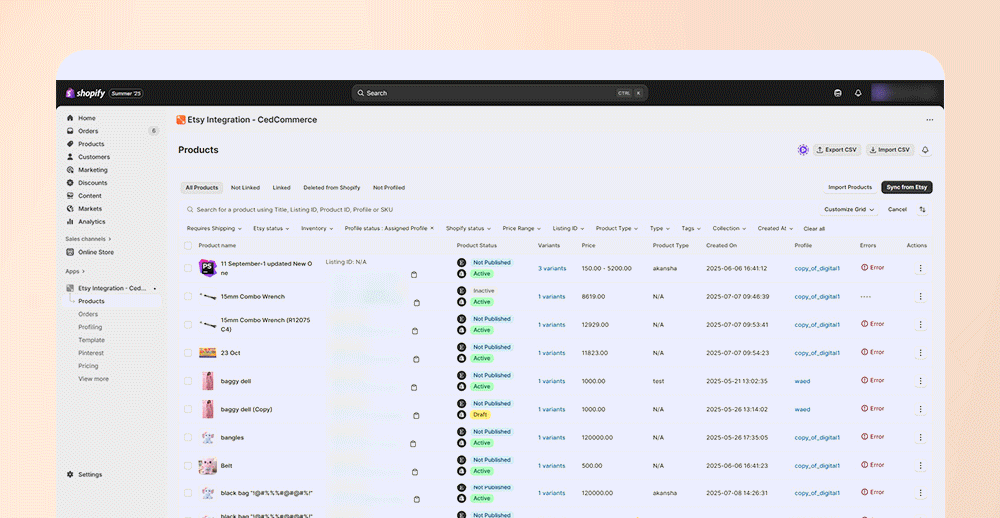Click the Discounts icon in sidebar
The image size is (1000, 518).
tap(70, 182)
